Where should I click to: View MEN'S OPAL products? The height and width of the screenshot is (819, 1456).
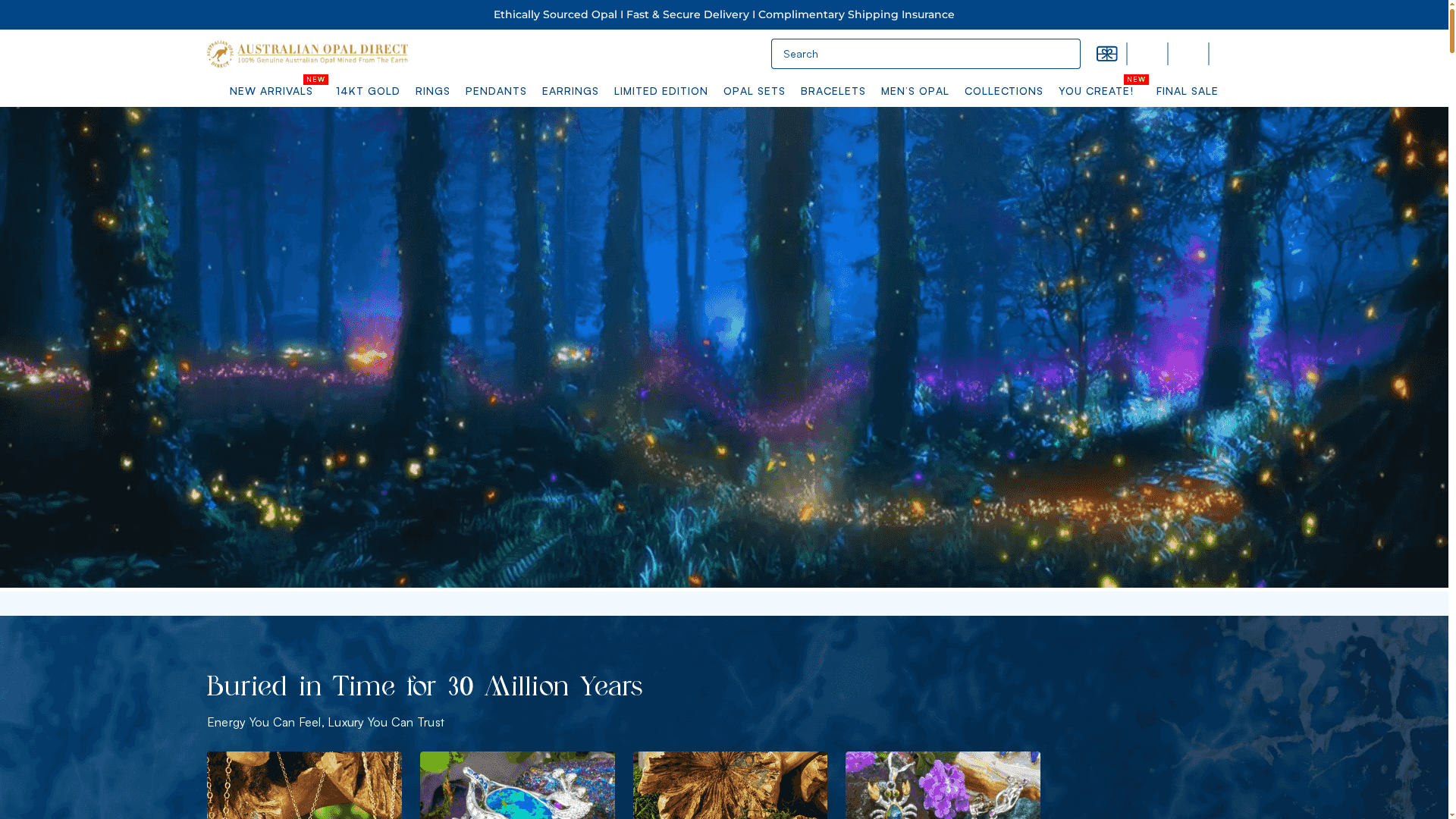[x=915, y=91]
